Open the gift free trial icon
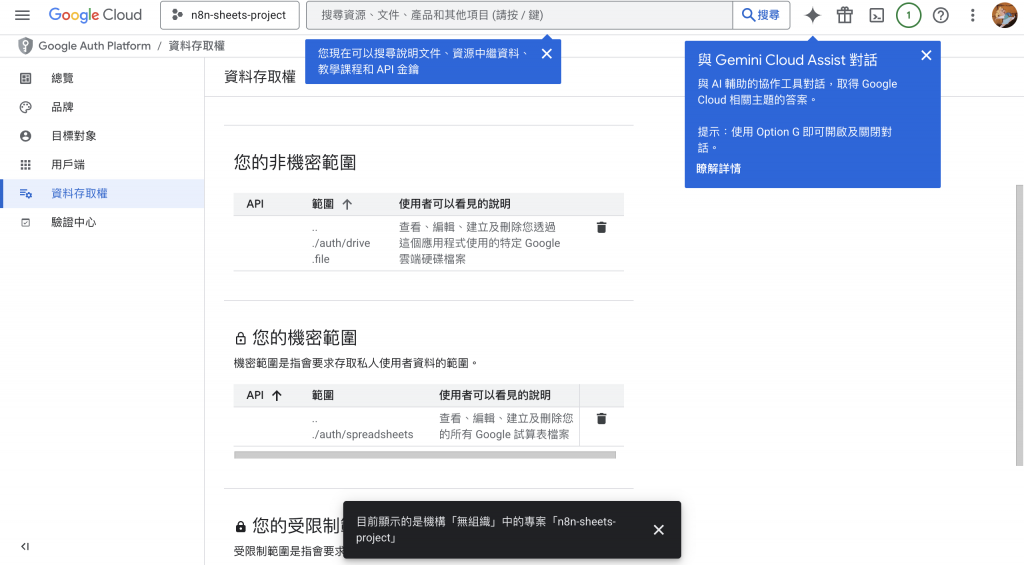Viewport: 1024px width, 565px height. [x=845, y=15]
